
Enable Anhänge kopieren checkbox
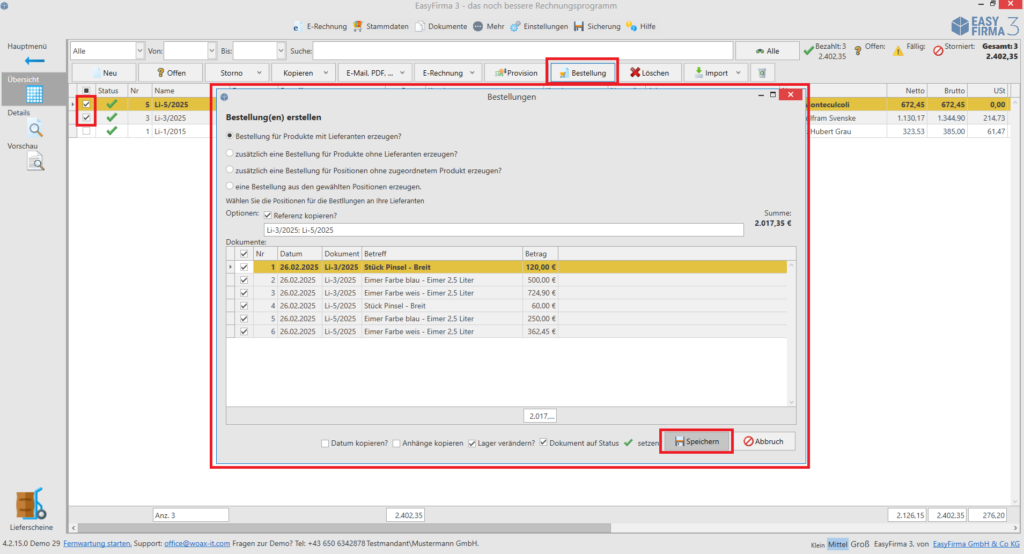point(396,443)
